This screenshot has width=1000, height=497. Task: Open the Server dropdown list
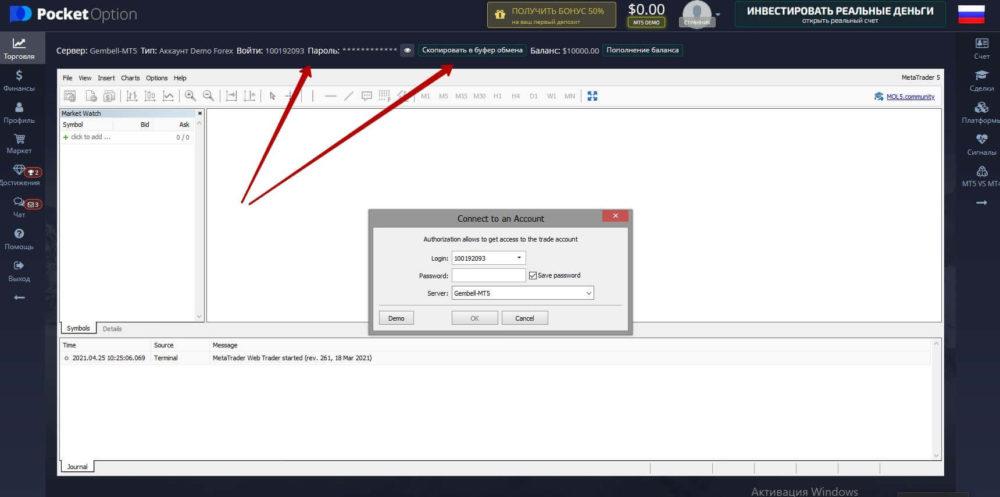[x=588, y=293]
